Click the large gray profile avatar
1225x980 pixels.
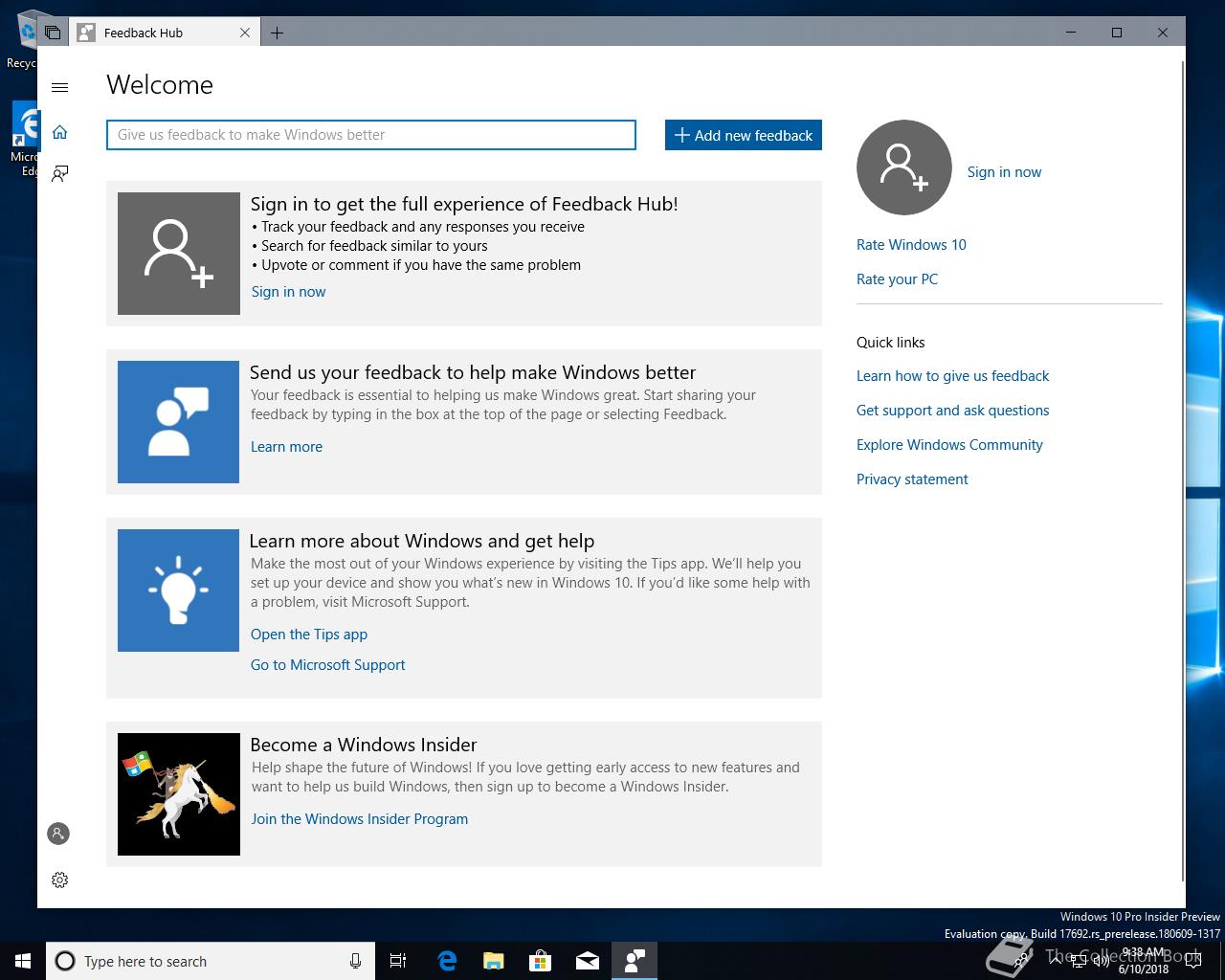coord(904,167)
